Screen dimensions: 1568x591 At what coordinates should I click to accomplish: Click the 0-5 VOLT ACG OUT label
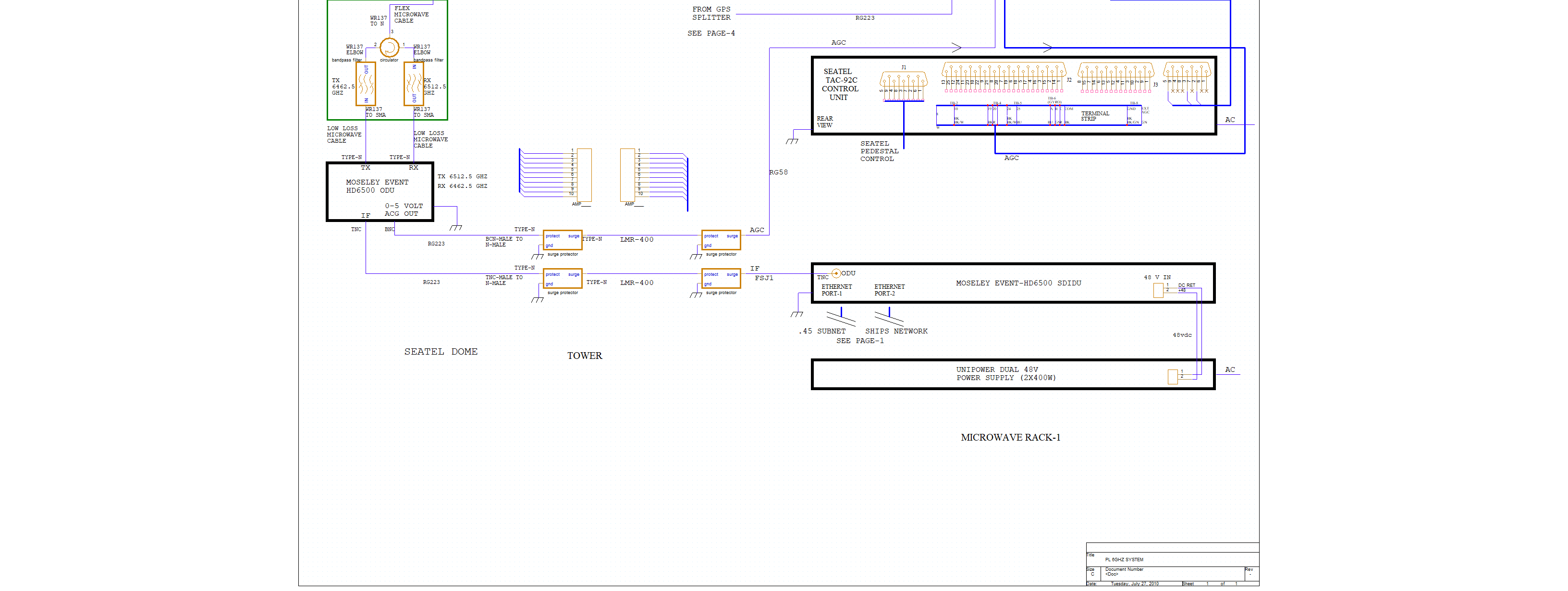coord(404,210)
